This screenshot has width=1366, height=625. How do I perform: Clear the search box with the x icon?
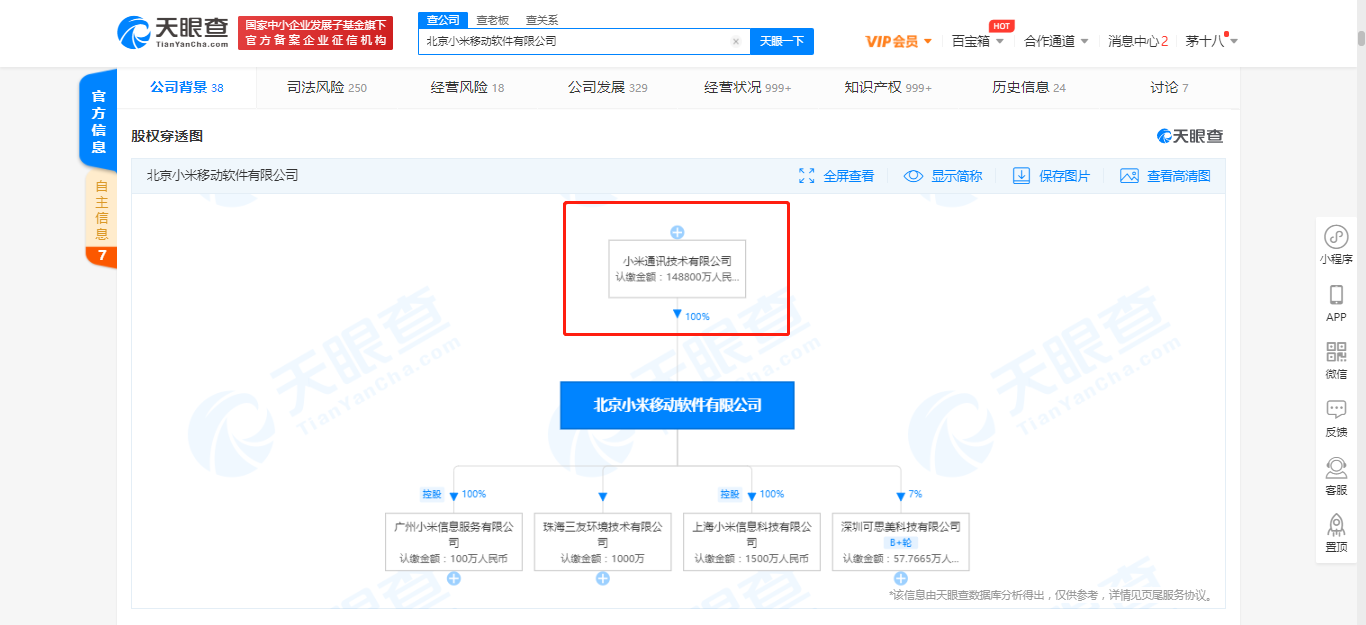click(x=736, y=41)
